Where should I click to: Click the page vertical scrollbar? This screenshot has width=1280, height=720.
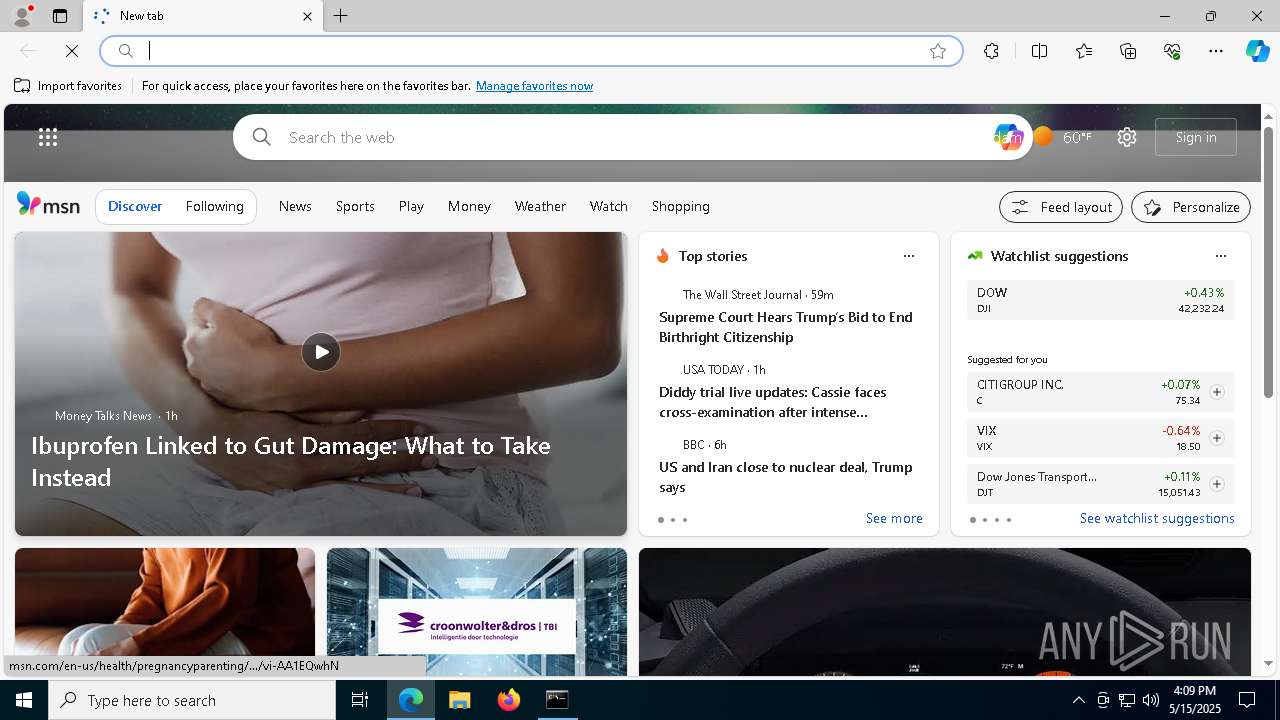pos(1268,263)
